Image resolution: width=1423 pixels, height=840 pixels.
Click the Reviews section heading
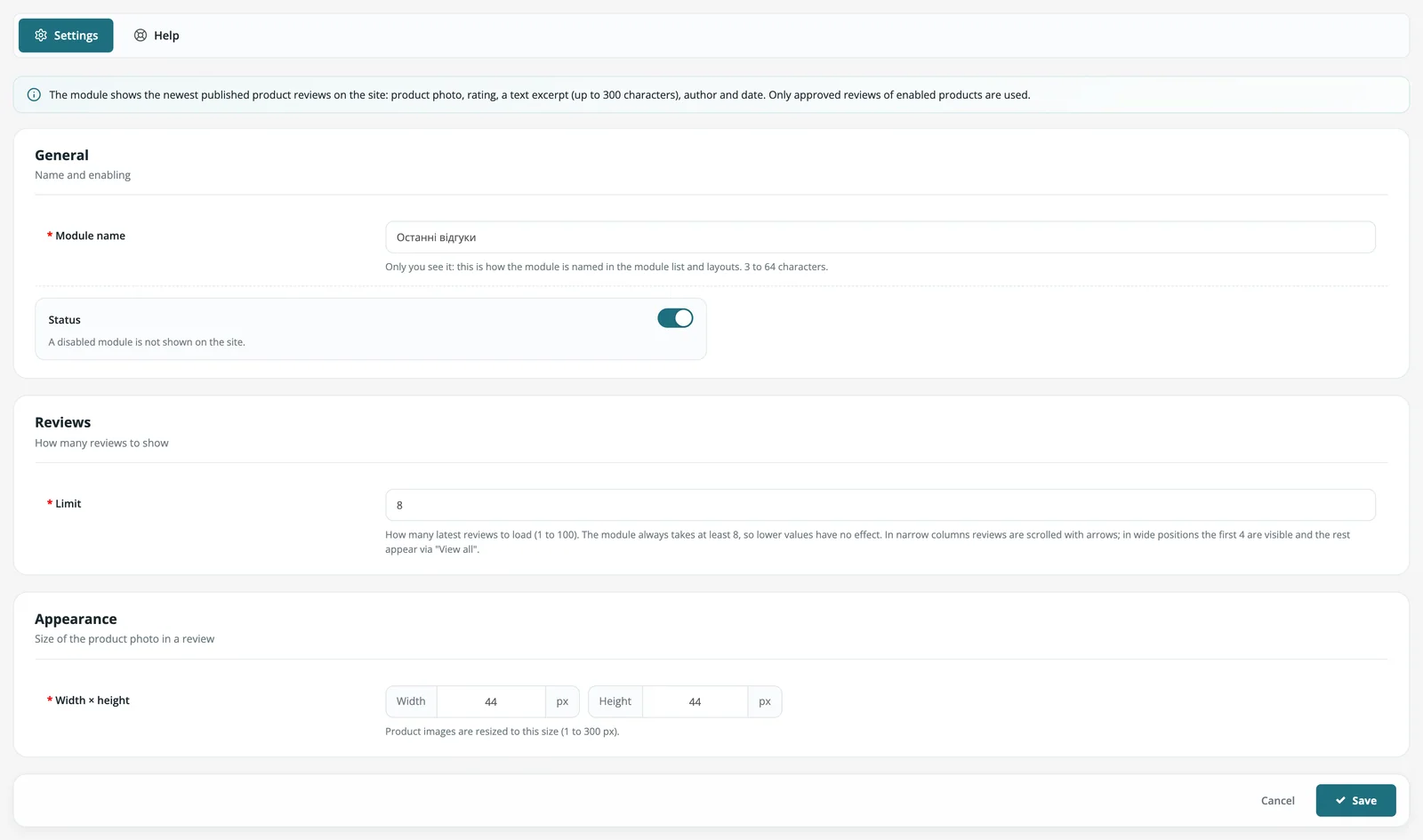(x=63, y=423)
